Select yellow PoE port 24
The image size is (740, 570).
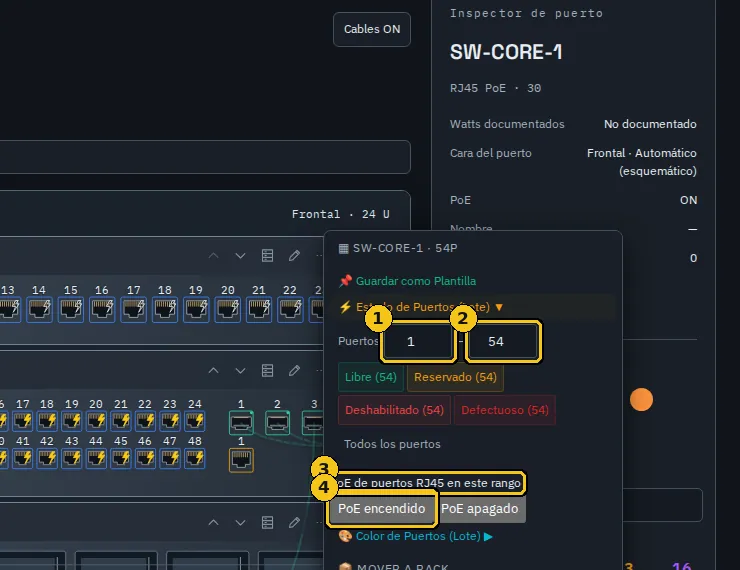pos(194,421)
